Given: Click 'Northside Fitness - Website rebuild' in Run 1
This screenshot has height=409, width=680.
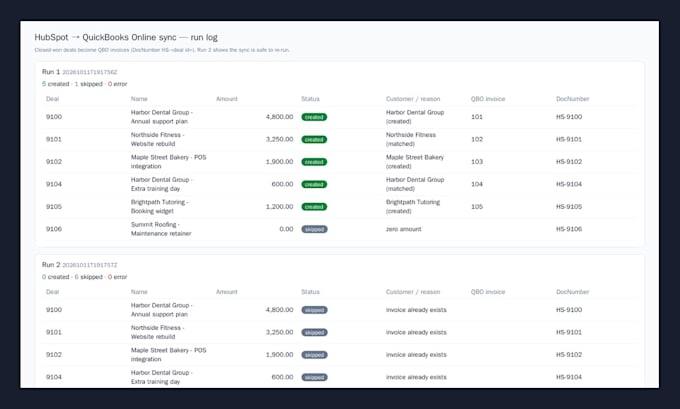Looking at the screenshot, I should pos(157,139).
